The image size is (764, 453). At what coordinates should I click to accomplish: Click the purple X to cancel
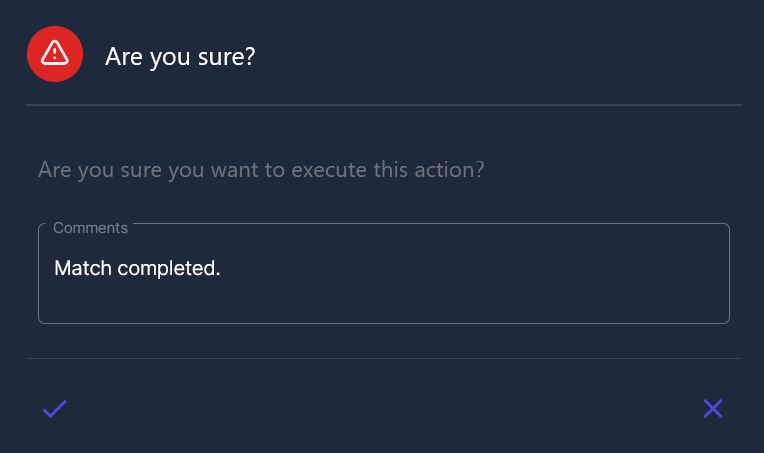pos(713,408)
